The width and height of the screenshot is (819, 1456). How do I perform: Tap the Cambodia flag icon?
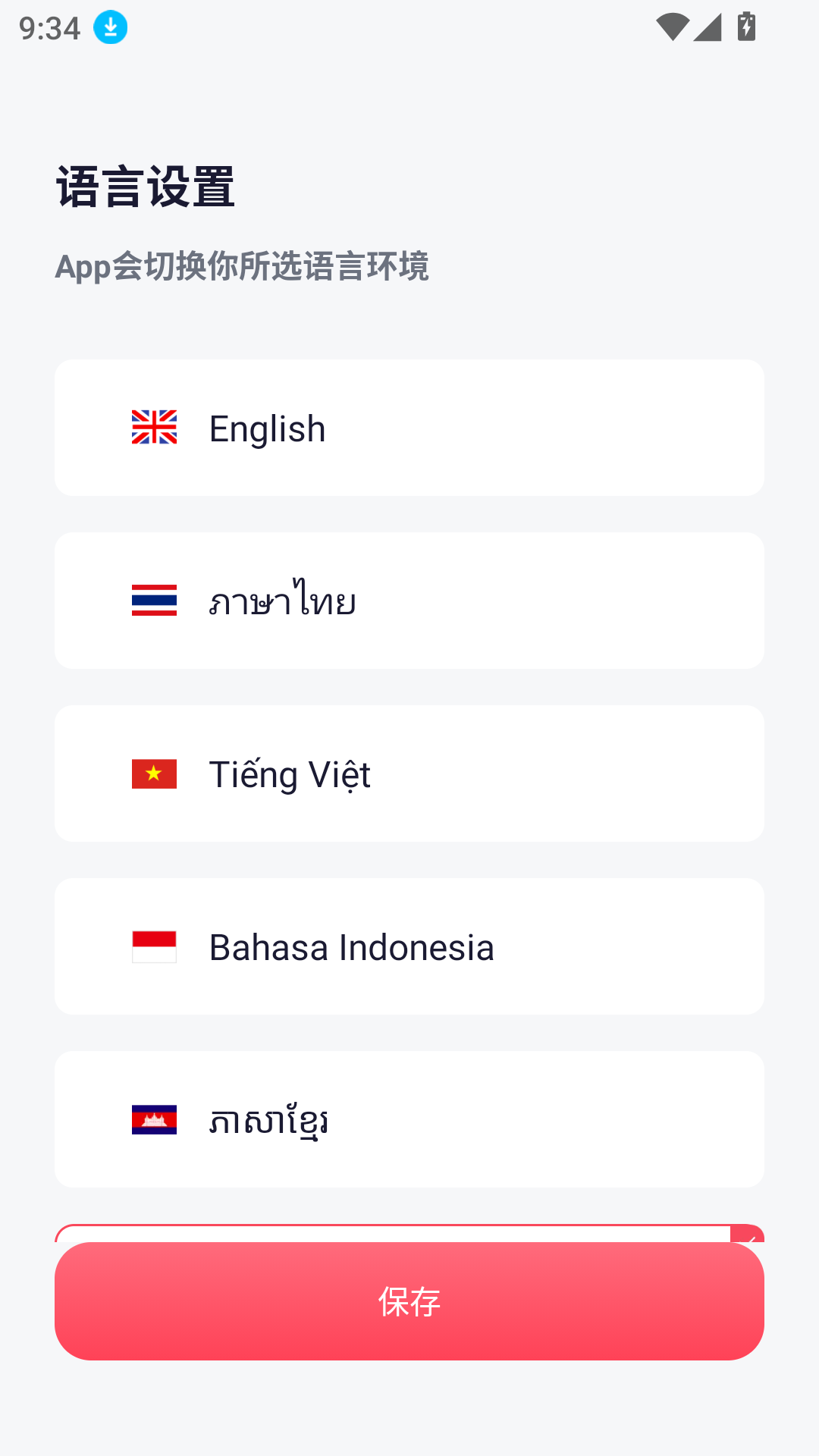tap(154, 1119)
